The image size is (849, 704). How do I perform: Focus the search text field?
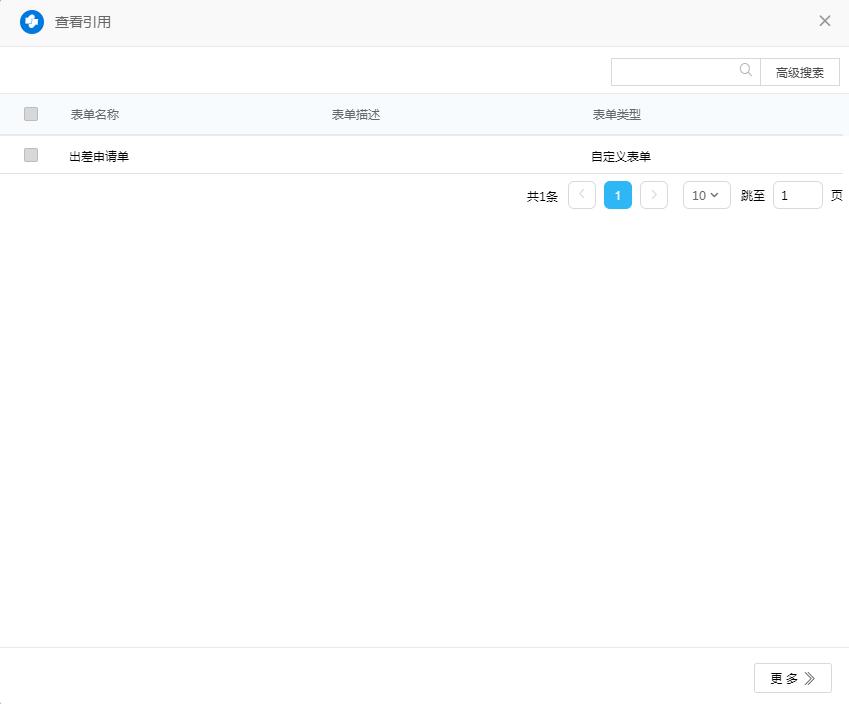(675, 72)
